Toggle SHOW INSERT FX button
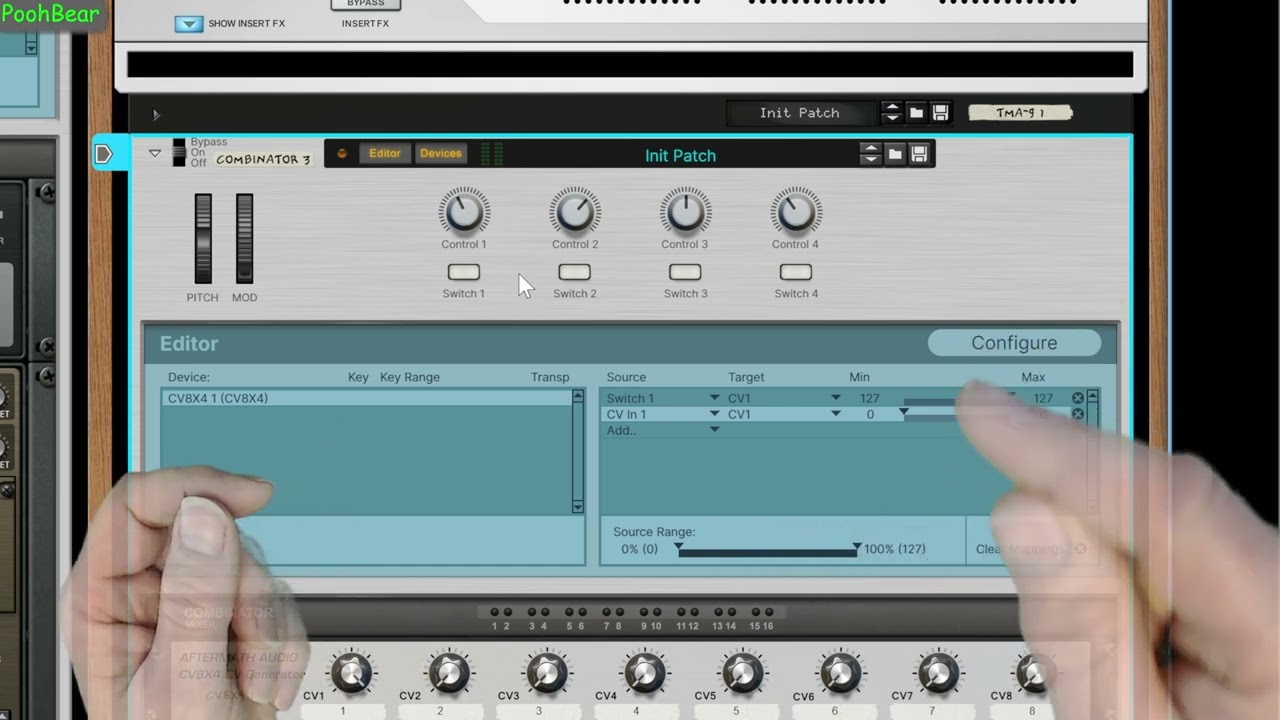The width and height of the screenshot is (1280, 720). pos(188,23)
